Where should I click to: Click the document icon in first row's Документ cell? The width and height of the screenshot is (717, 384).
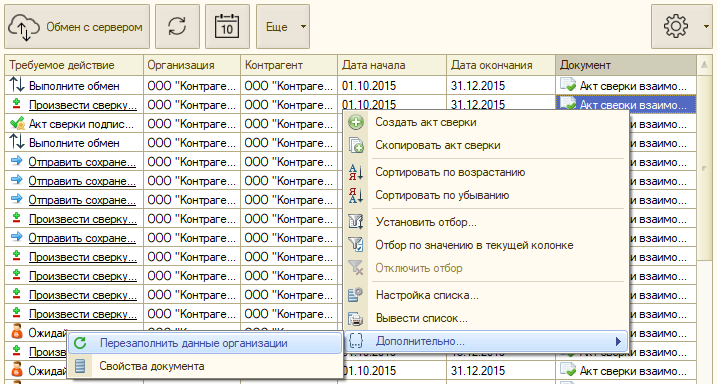click(568, 85)
